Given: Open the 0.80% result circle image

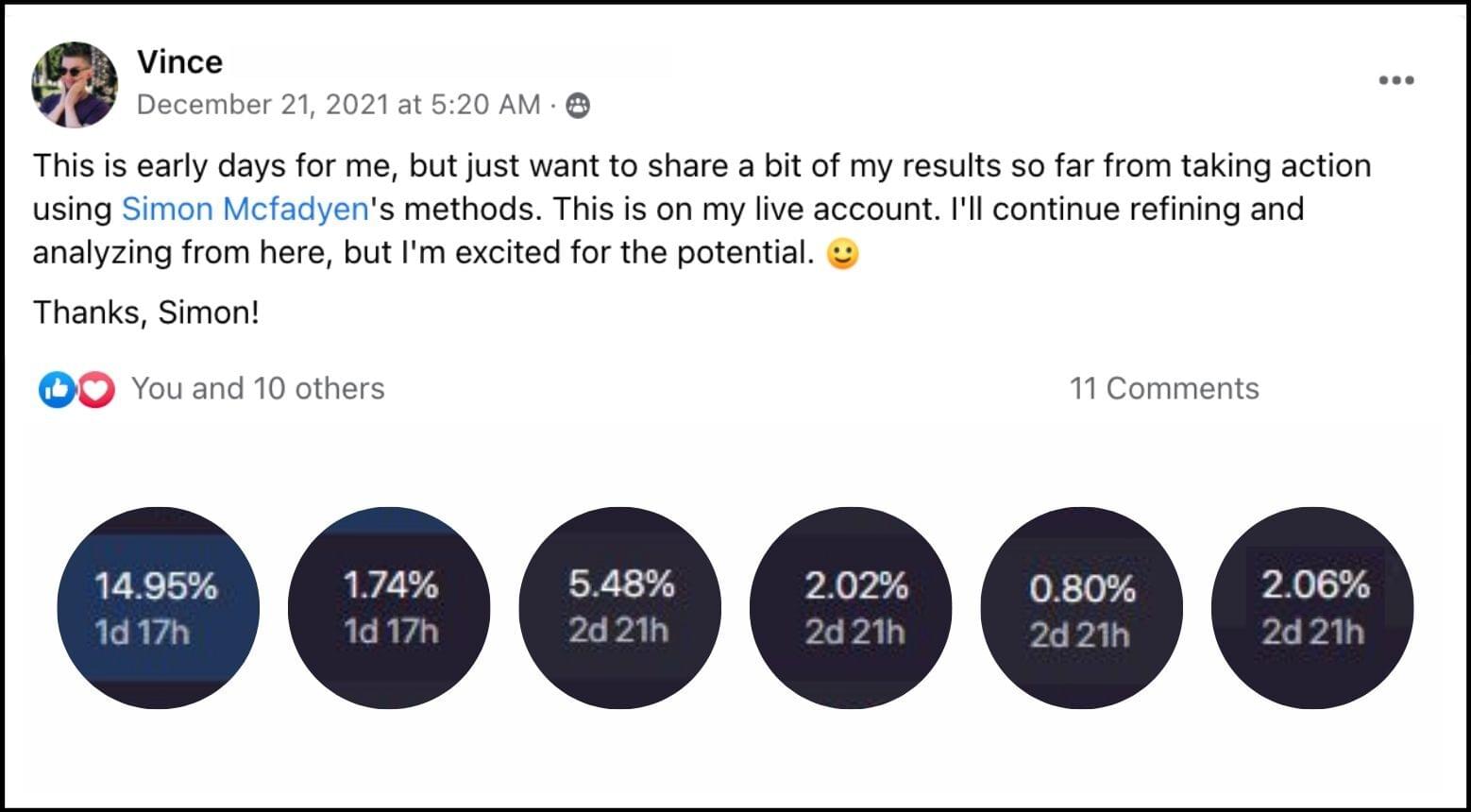Looking at the screenshot, I should point(1081,608).
